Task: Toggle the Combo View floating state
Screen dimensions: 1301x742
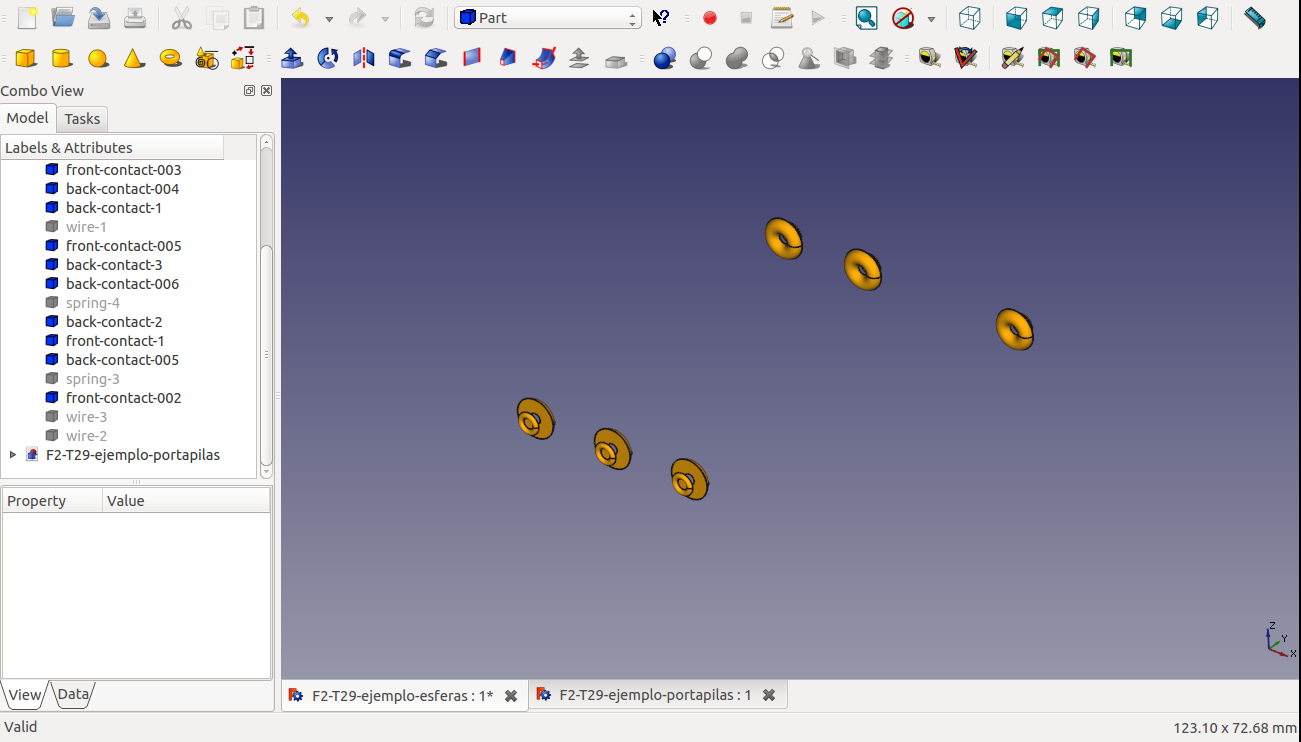Action: (x=250, y=91)
